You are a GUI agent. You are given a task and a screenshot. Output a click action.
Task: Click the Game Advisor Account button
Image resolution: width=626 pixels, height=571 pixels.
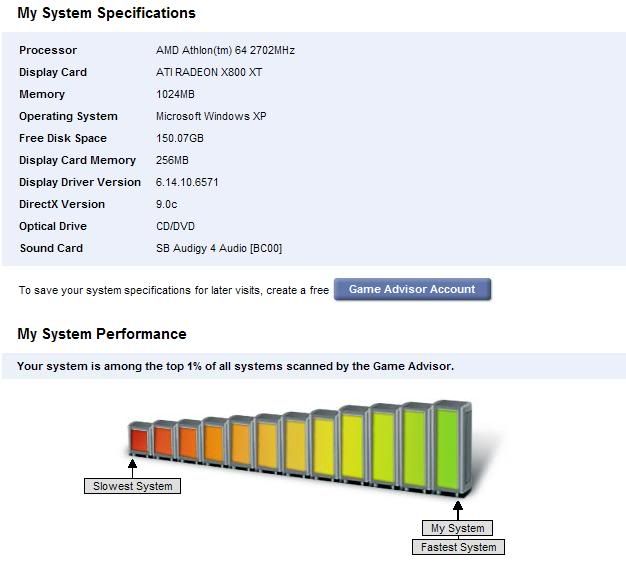[x=412, y=289]
